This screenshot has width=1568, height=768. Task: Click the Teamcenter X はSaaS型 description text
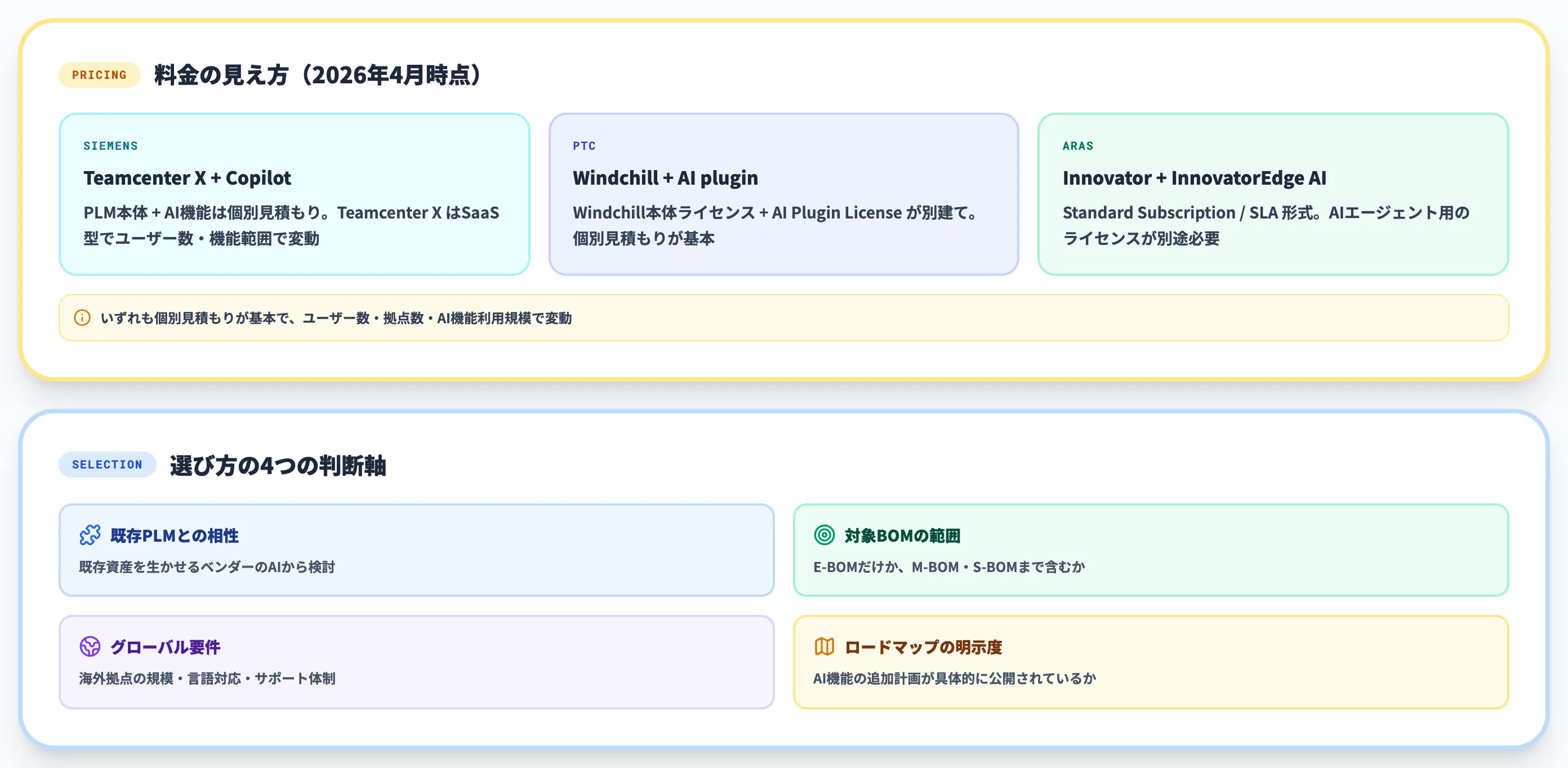pyautogui.click(x=292, y=225)
